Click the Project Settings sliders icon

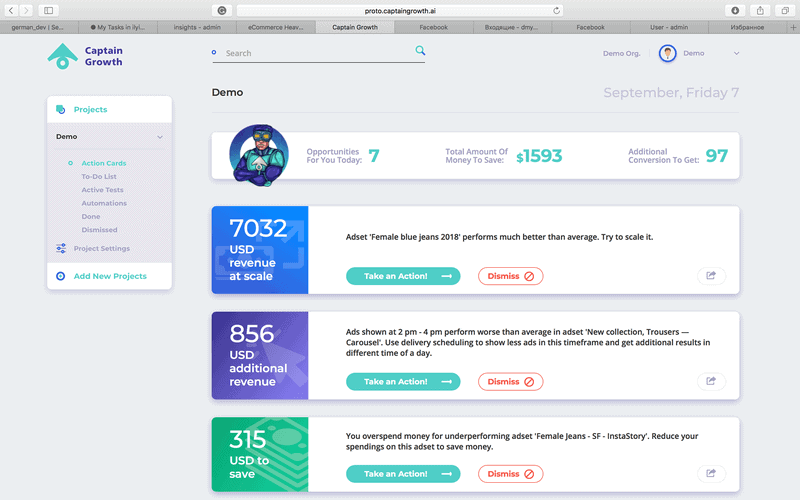point(61,248)
